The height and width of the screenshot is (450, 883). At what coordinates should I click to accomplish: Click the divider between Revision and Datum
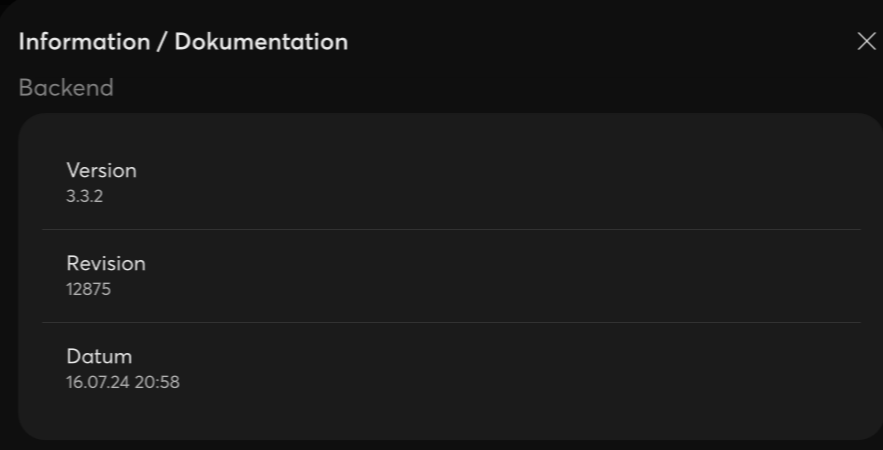tap(450, 322)
